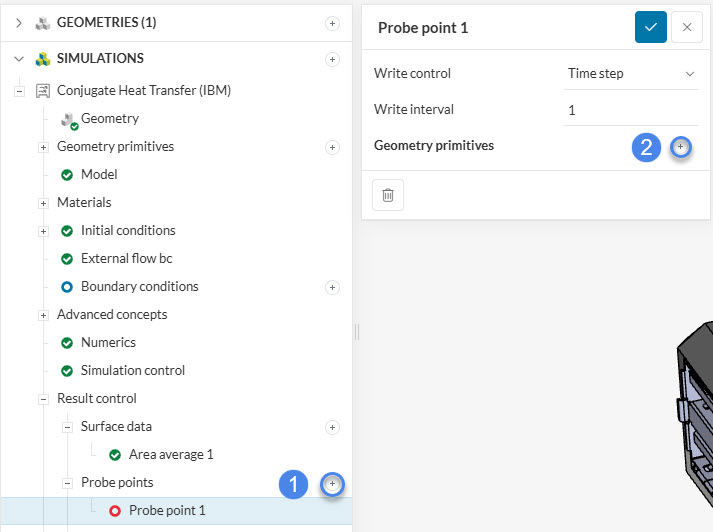This screenshot has height=532, width=713.
Task: Add a geometry primitive in tree
Action: [x=333, y=147]
